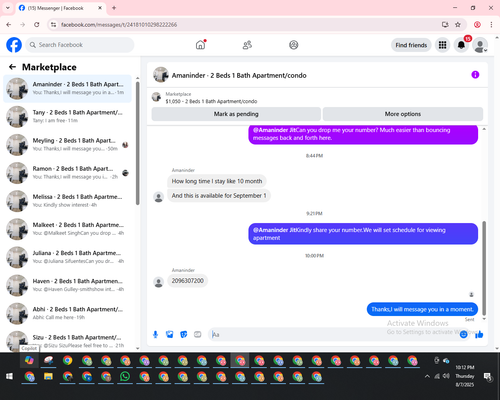Open Facebook home via the logo
Image resolution: width=500 pixels, height=400 pixels.
click(x=14, y=45)
